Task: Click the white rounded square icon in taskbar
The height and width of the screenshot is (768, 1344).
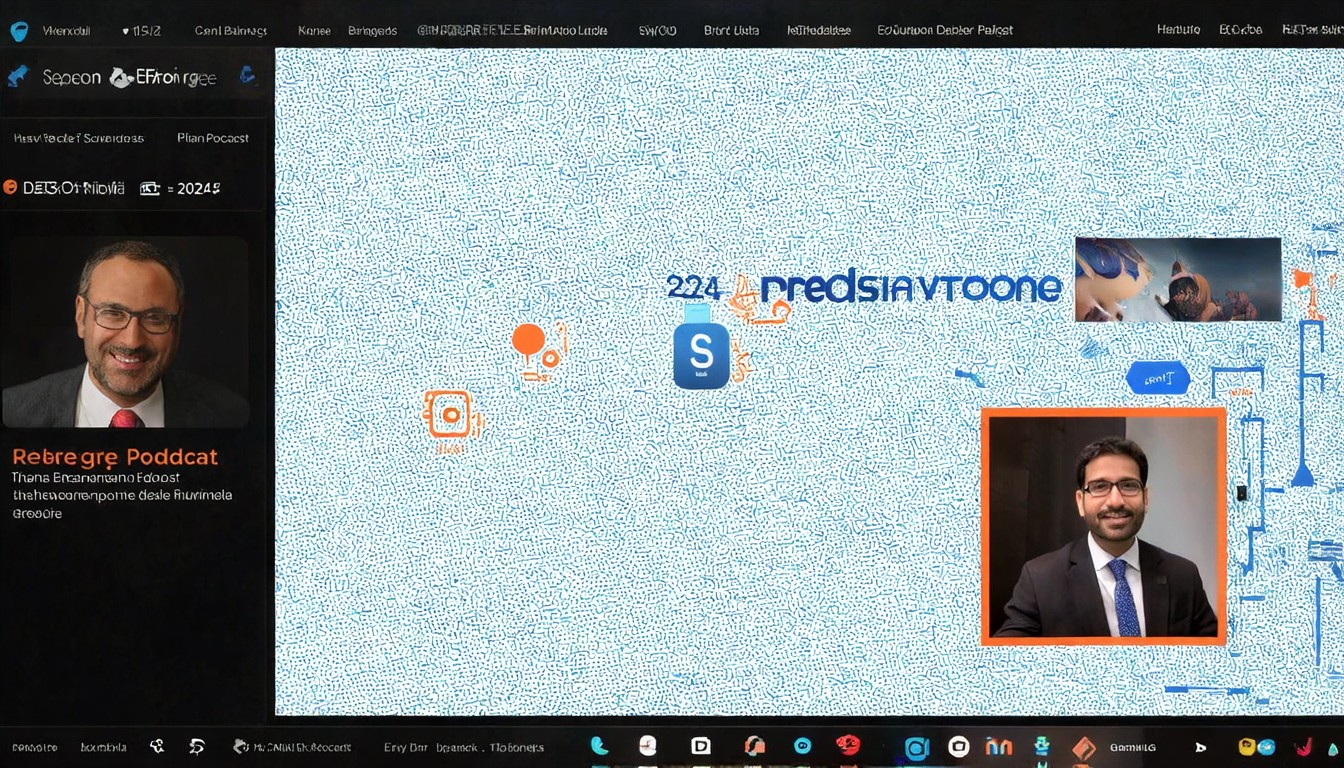Action: tap(959, 746)
